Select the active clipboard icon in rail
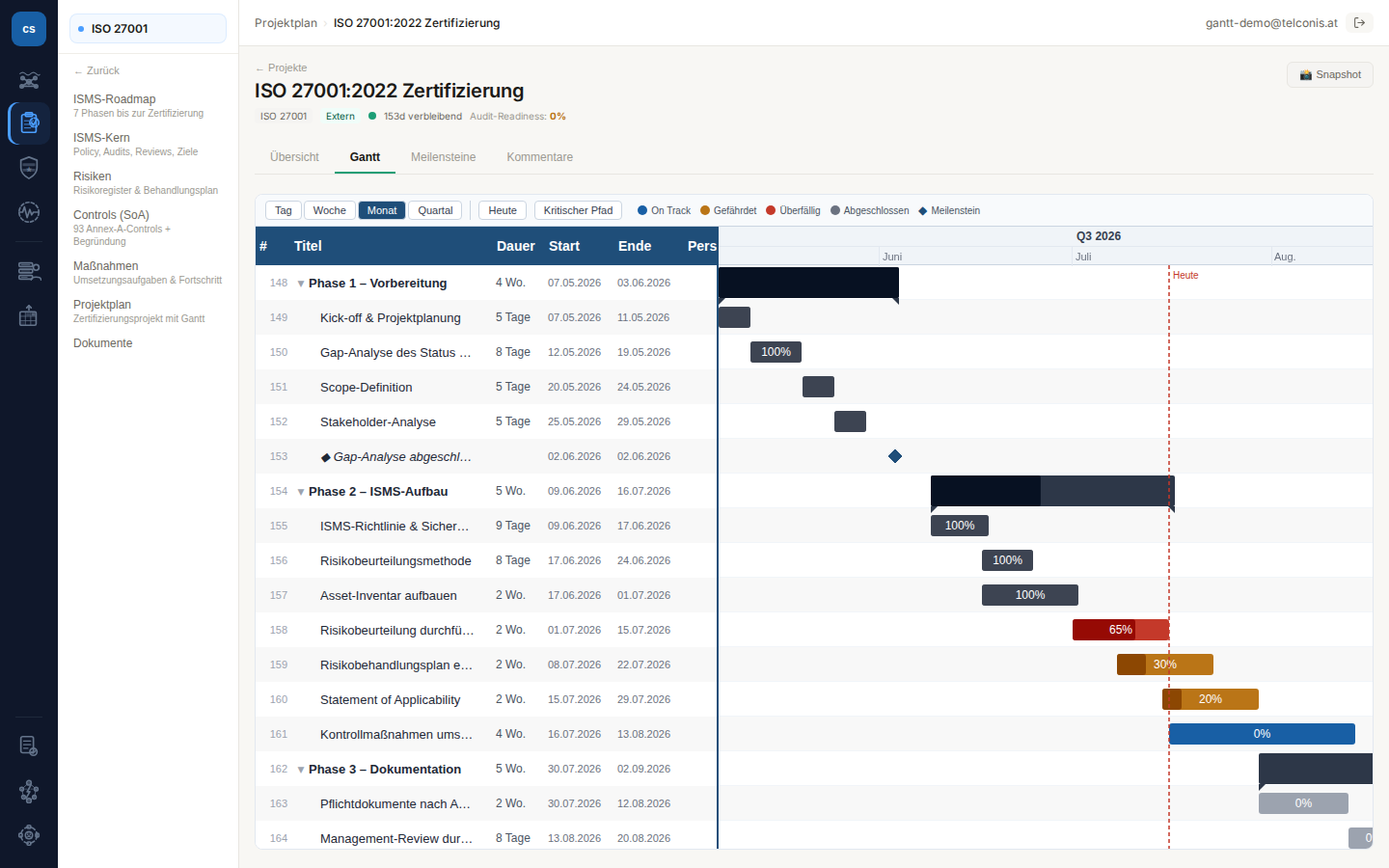 [x=29, y=123]
